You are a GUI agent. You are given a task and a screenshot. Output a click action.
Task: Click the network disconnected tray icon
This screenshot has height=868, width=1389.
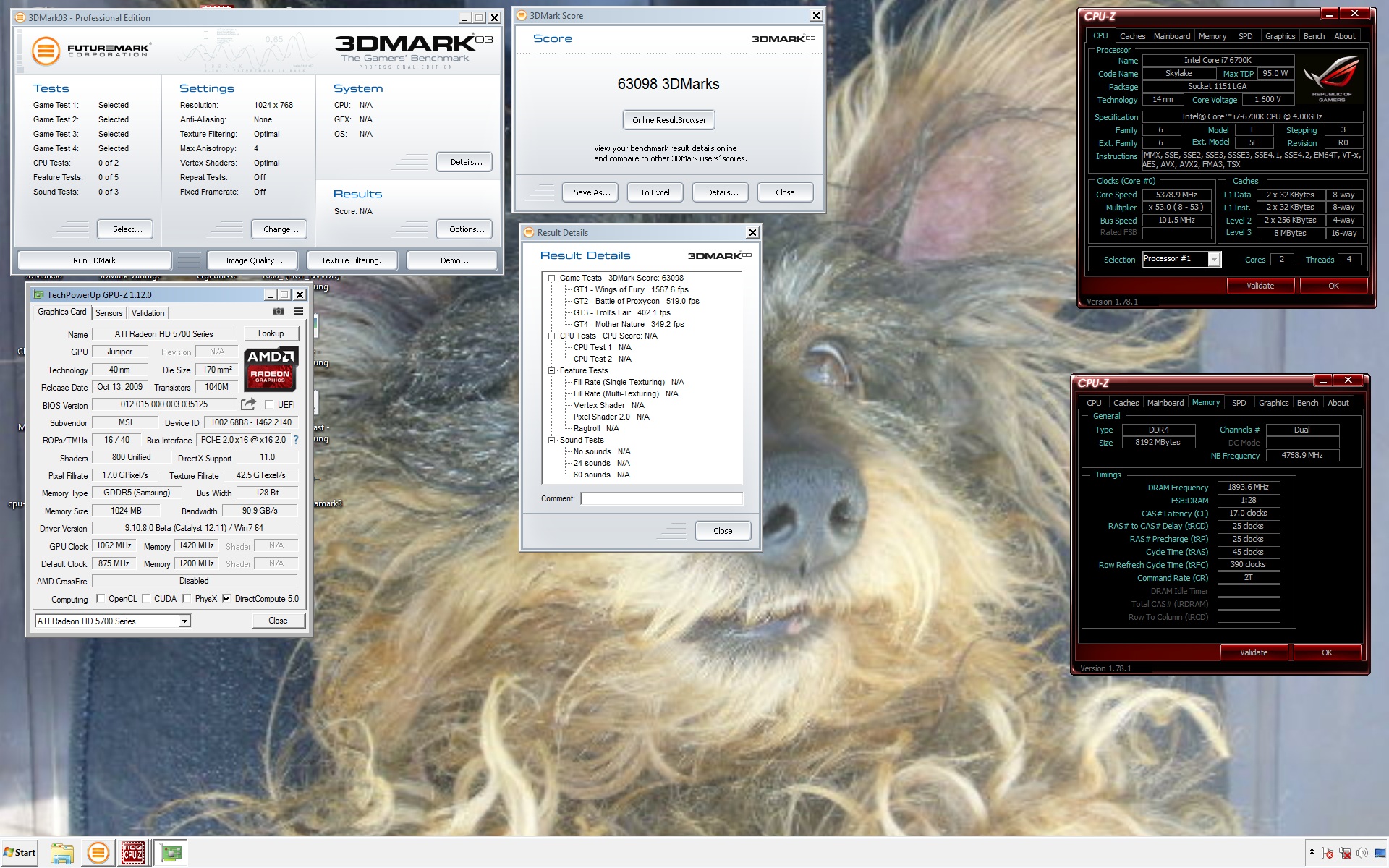pos(1345,853)
